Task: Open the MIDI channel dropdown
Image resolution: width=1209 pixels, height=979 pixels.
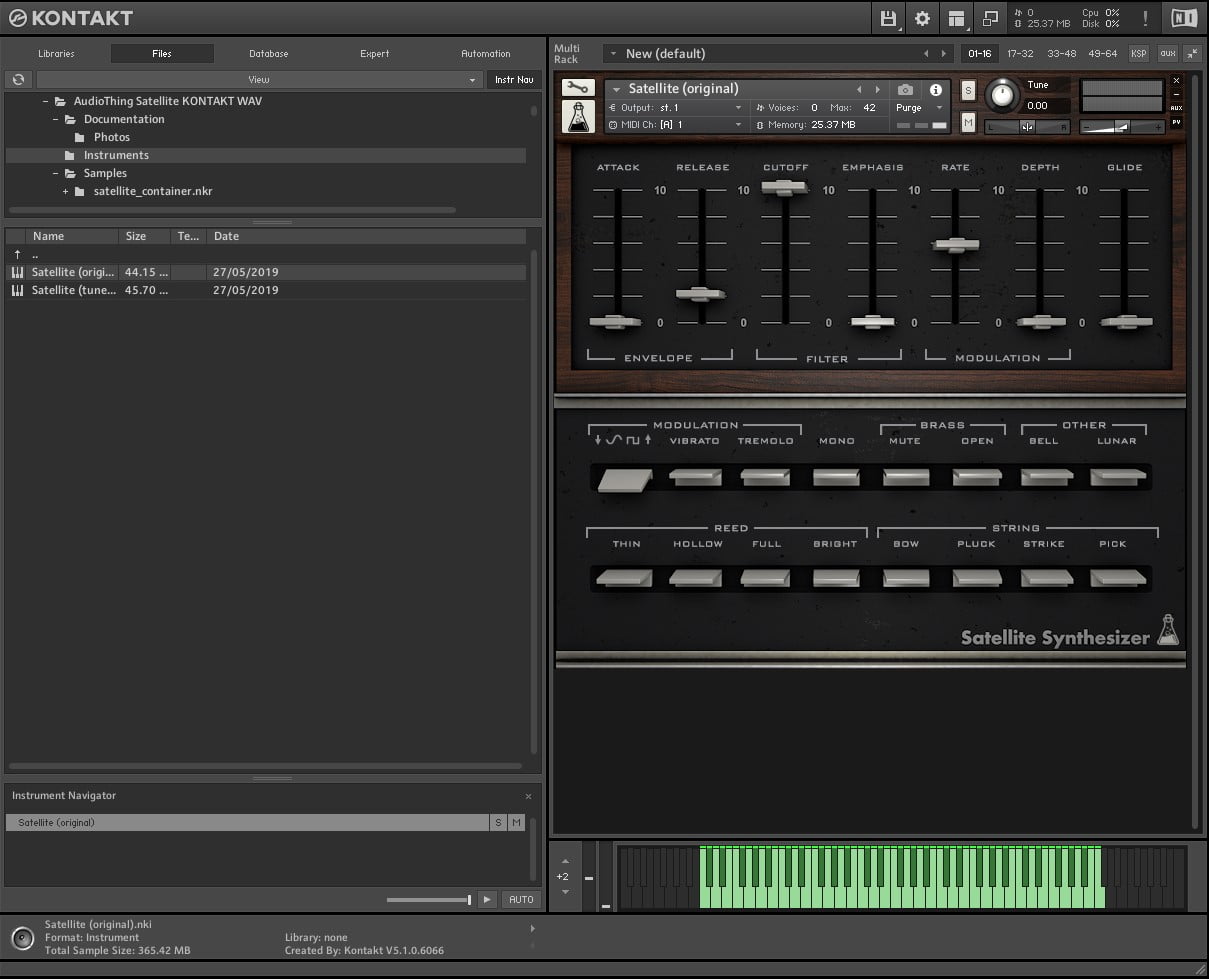Action: [675, 125]
